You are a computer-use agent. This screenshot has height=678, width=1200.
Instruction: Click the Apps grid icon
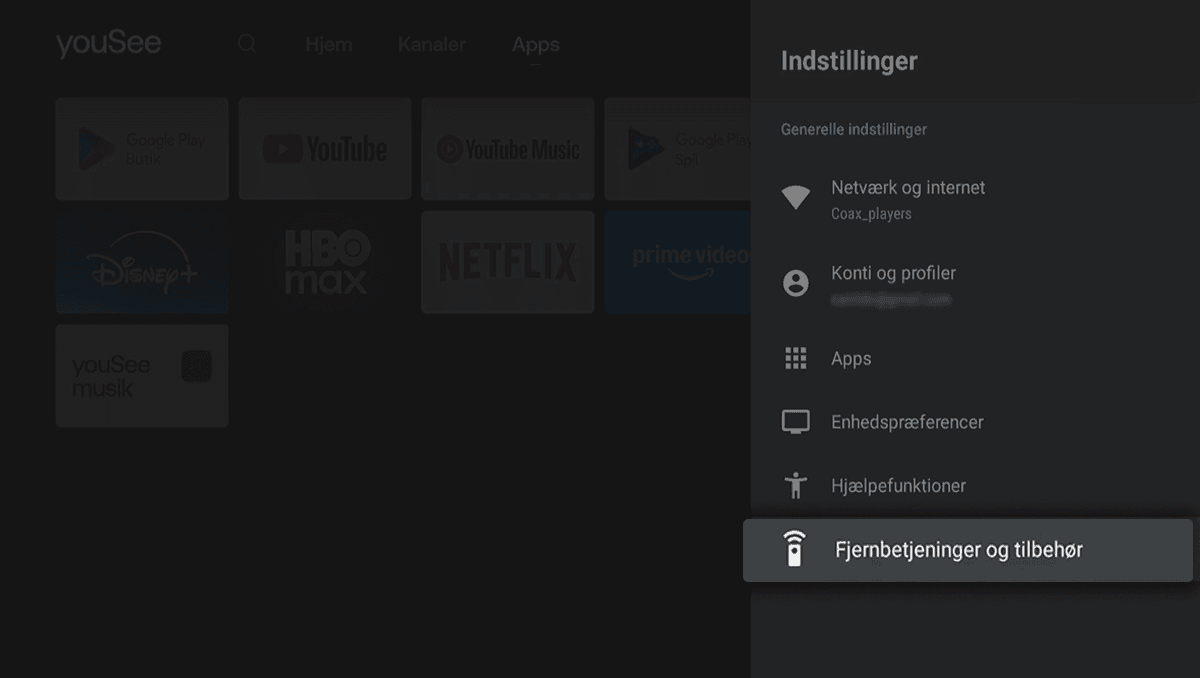(795, 359)
